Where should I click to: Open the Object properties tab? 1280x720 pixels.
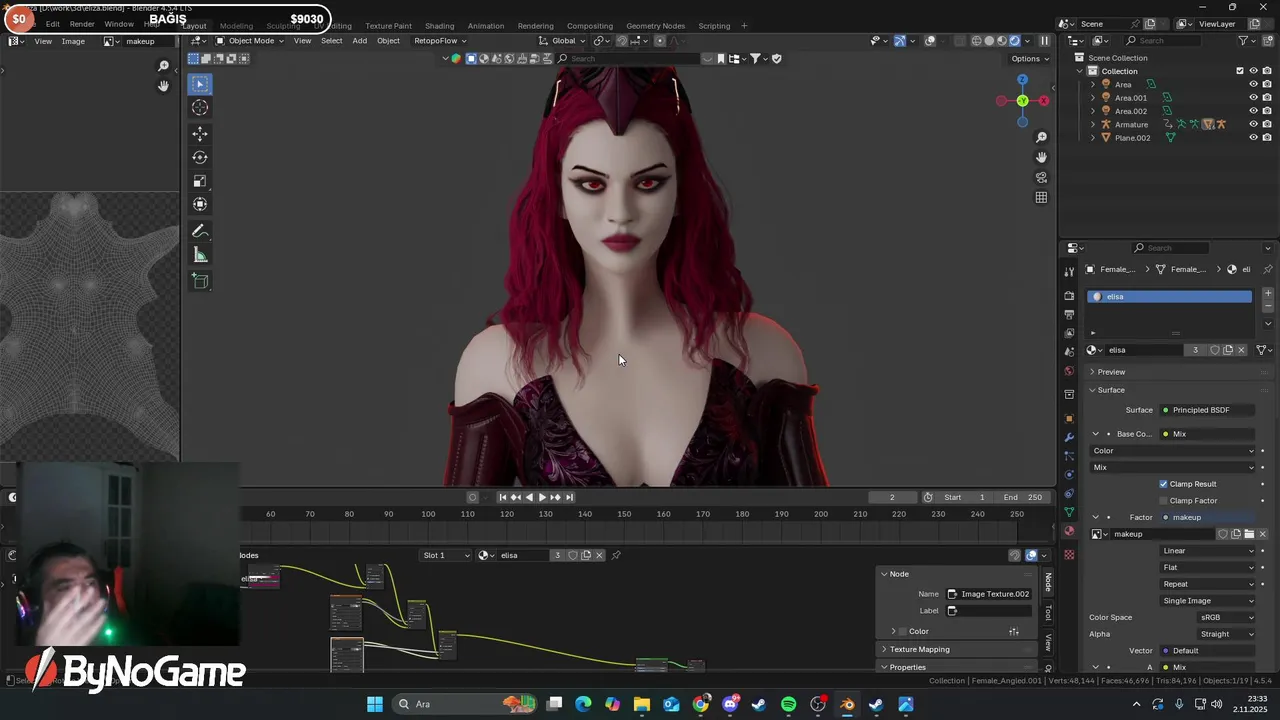pyautogui.click(x=1069, y=418)
